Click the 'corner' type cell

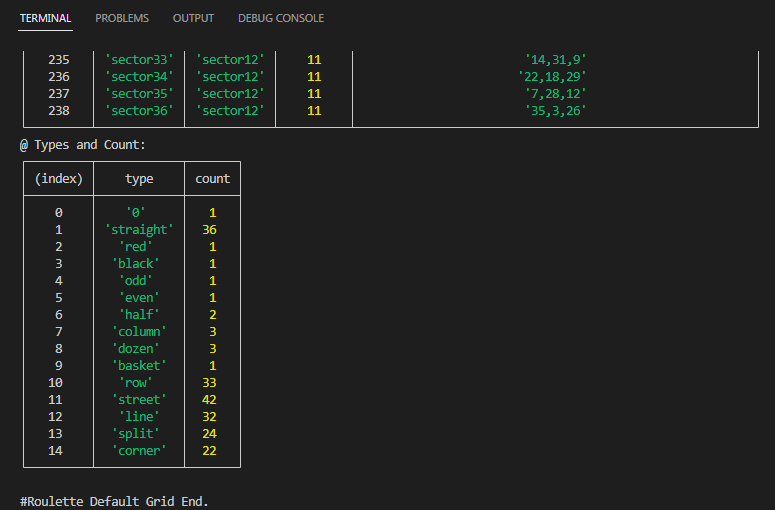tap(139, 450)
